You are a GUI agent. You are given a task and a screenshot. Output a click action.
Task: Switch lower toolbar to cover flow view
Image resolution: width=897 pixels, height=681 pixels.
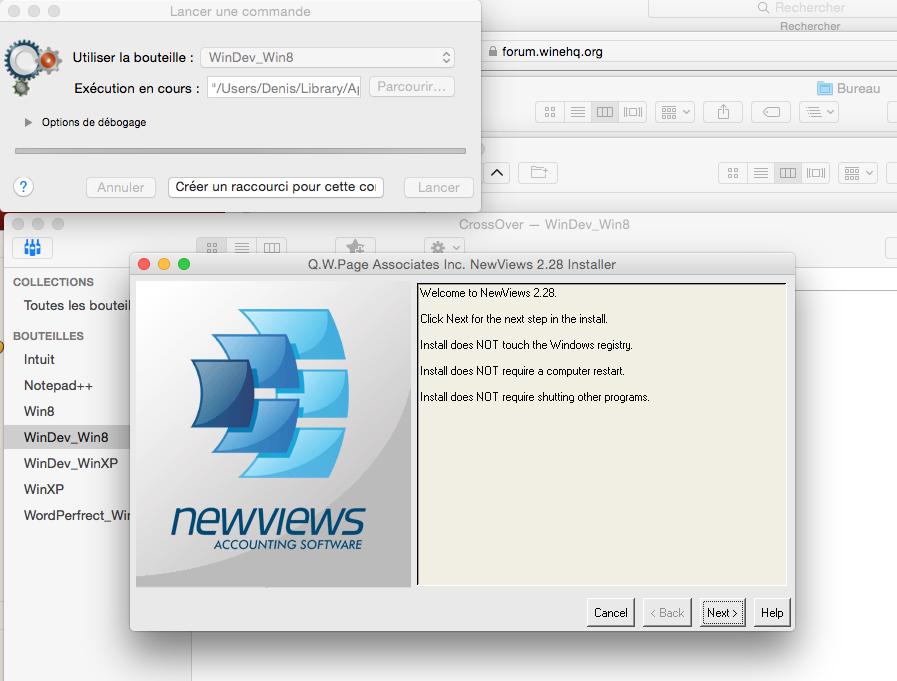[x=816, y=173]
